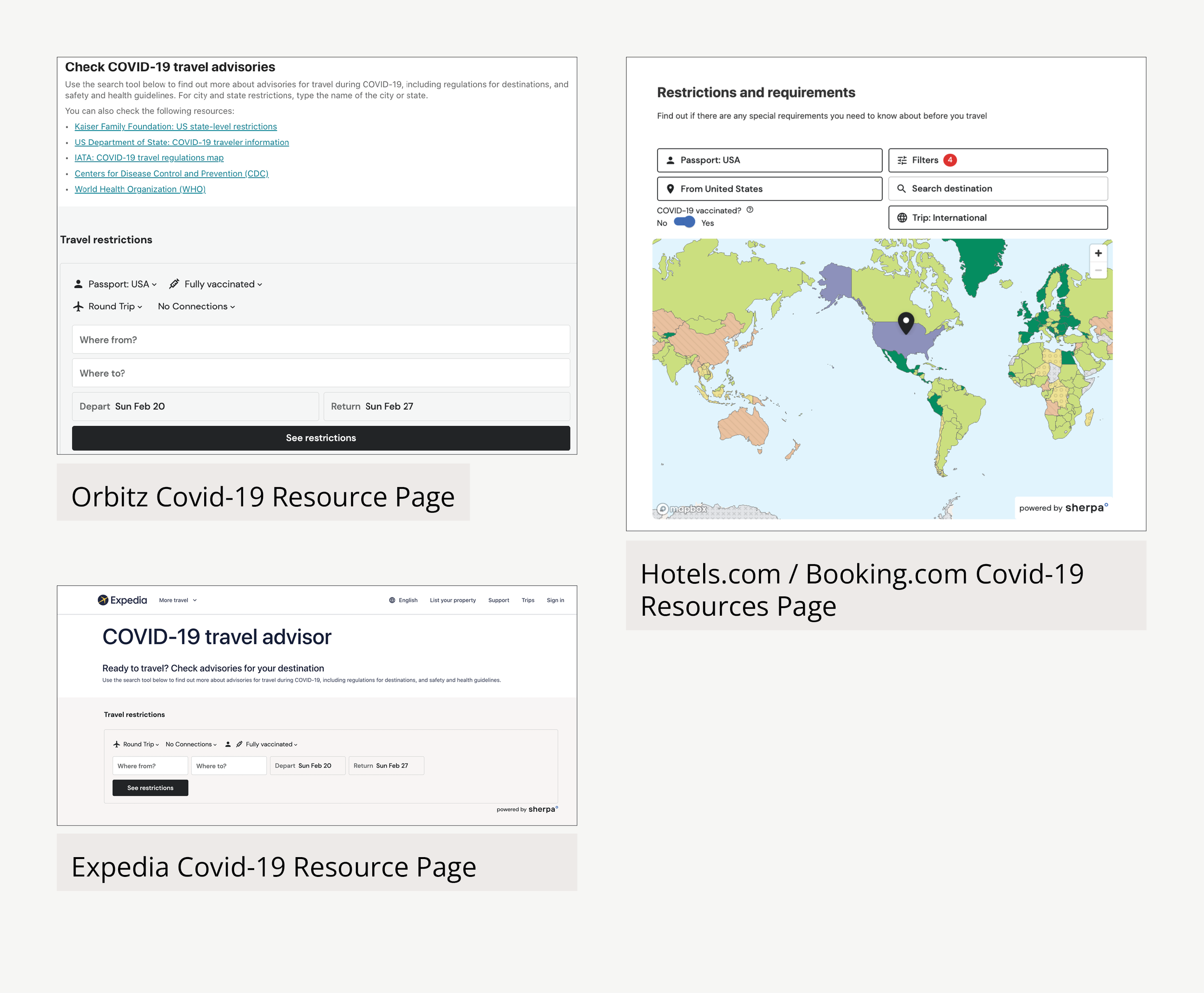Open the Support menu item
The image size is (1204, 993).
(498, 600)
